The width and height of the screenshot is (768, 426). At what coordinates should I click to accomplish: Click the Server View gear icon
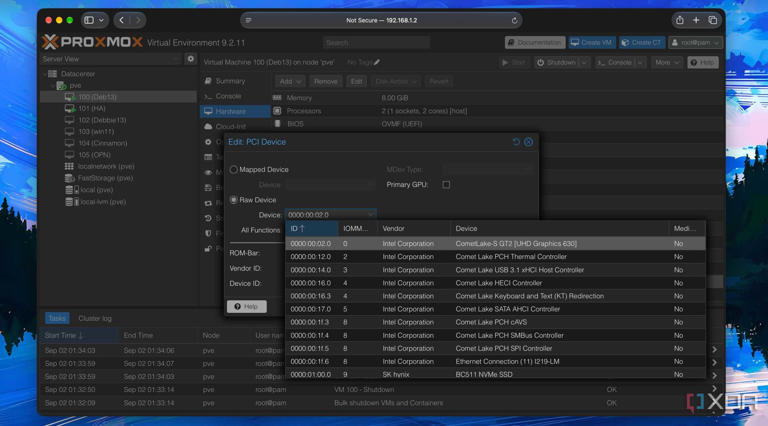(191, 59)
